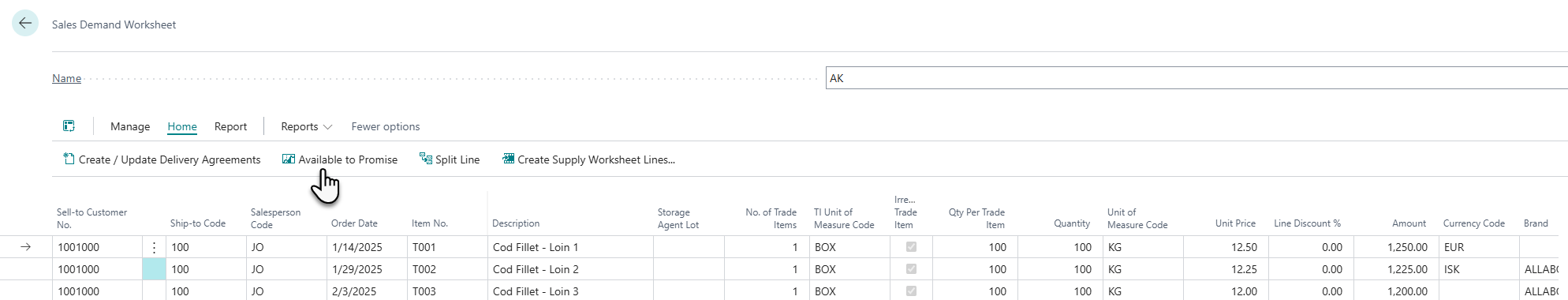Click the Ship-to Code column header
This screenshot has width=1568, height=300.
198,223
